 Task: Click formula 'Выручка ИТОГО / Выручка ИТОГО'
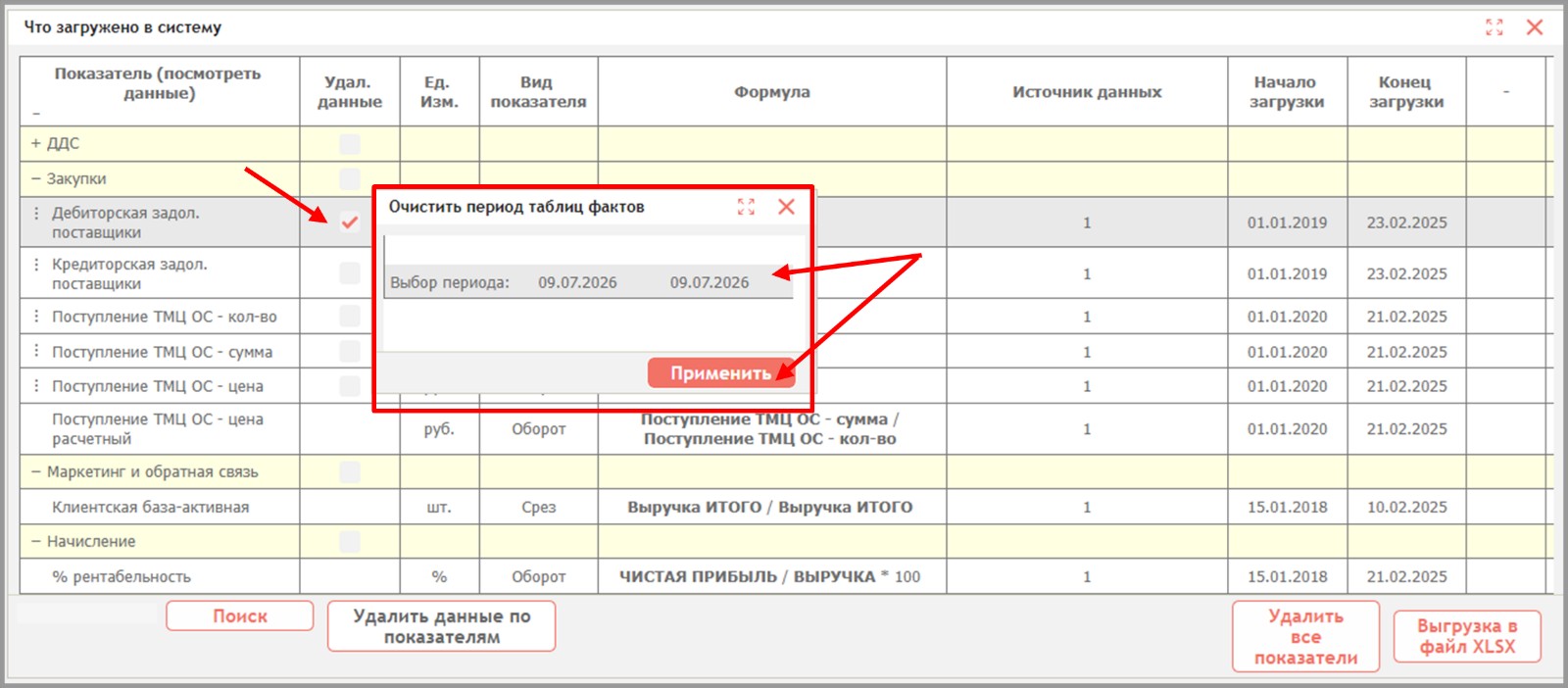tap(770, 507)
